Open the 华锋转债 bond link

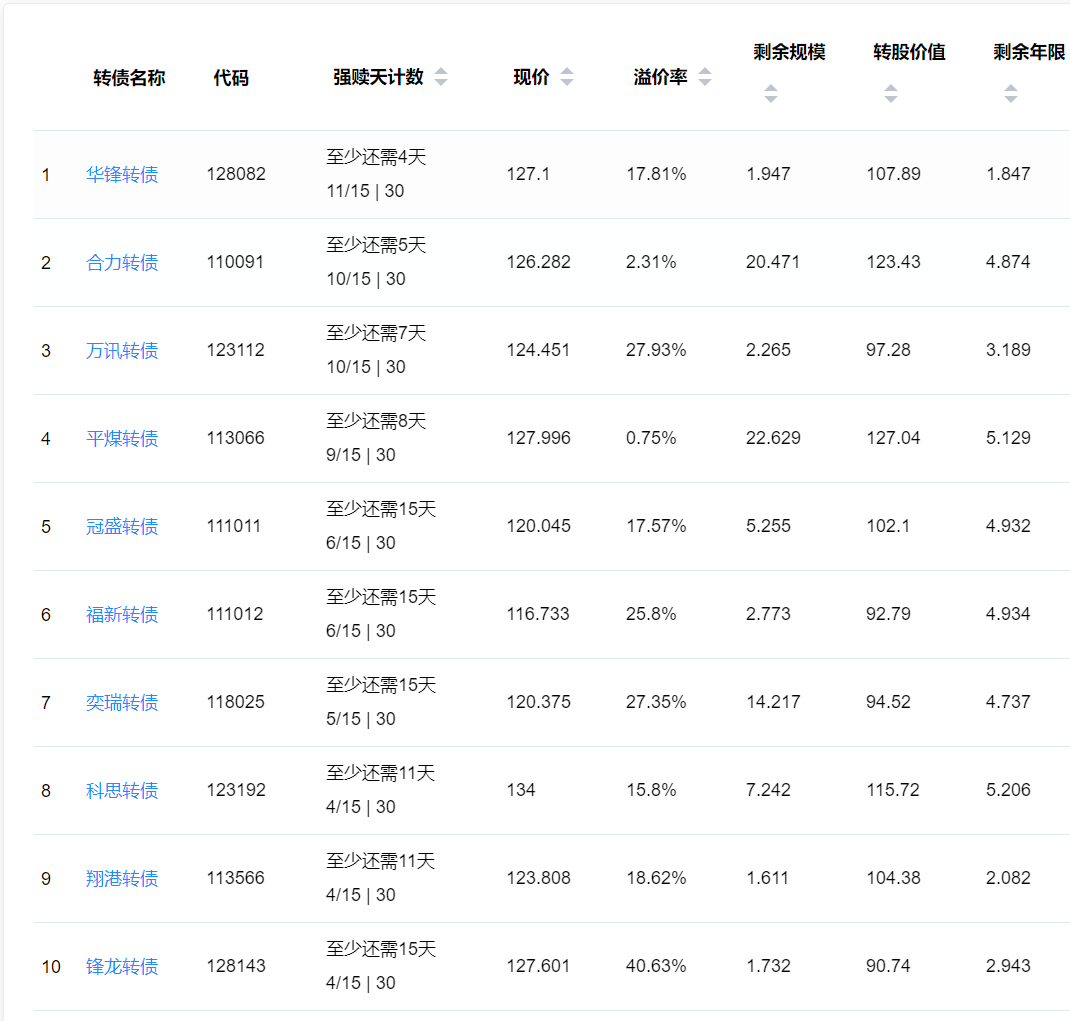(x=122, y=175)
